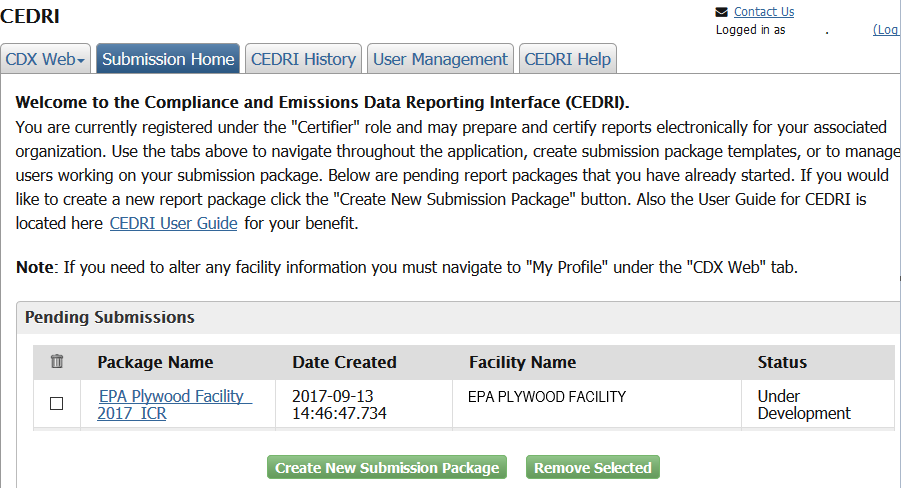Tick the checkbox for EPA Plywood Facility package
Screen dimensions: 901x488
coord(57,404)
